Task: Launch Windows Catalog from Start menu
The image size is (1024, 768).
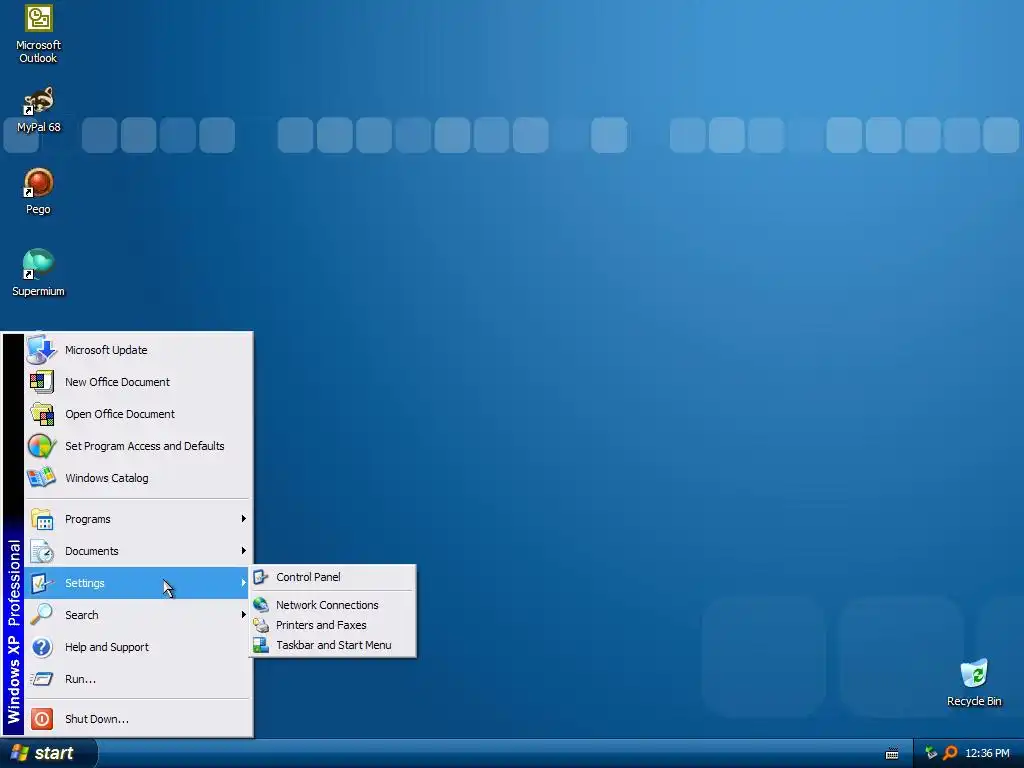Action: point(138,478)
